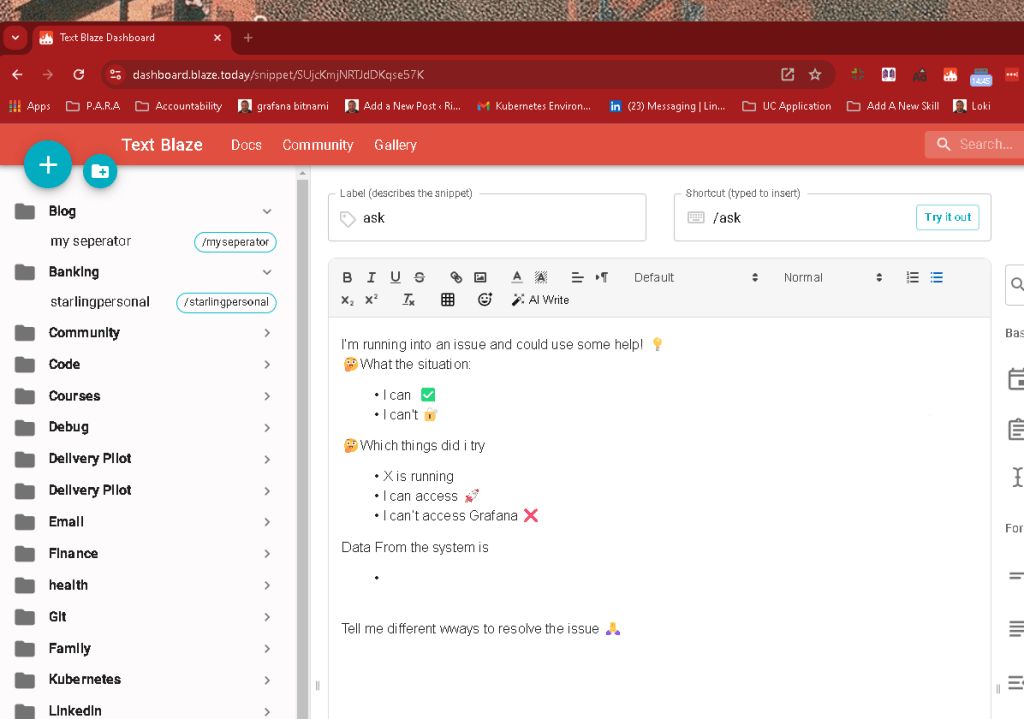This screenshot has width=1024, height=719.
Task: Create a new folder
Action: tap(100, 171)
